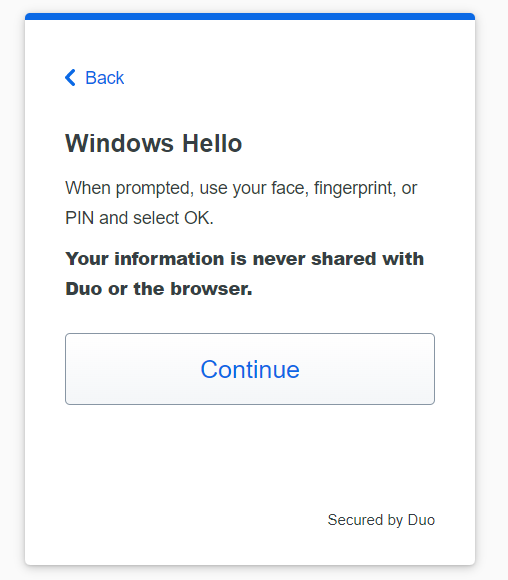This screenshot has width=508, height=580.
Task: Click the word 'Windows' in the heading
Action: [x=120, y=143]
